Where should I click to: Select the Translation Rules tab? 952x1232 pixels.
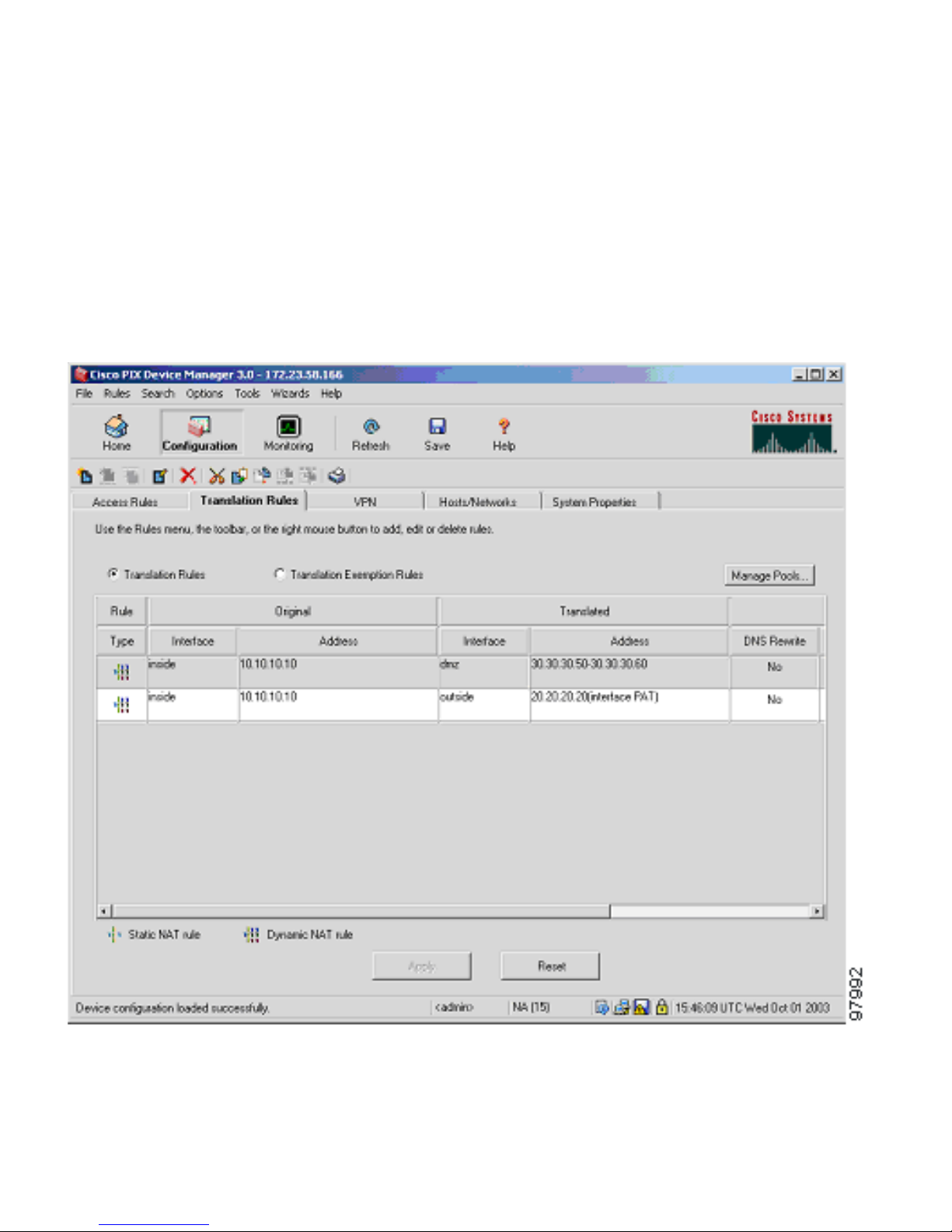tap(249, 500)
